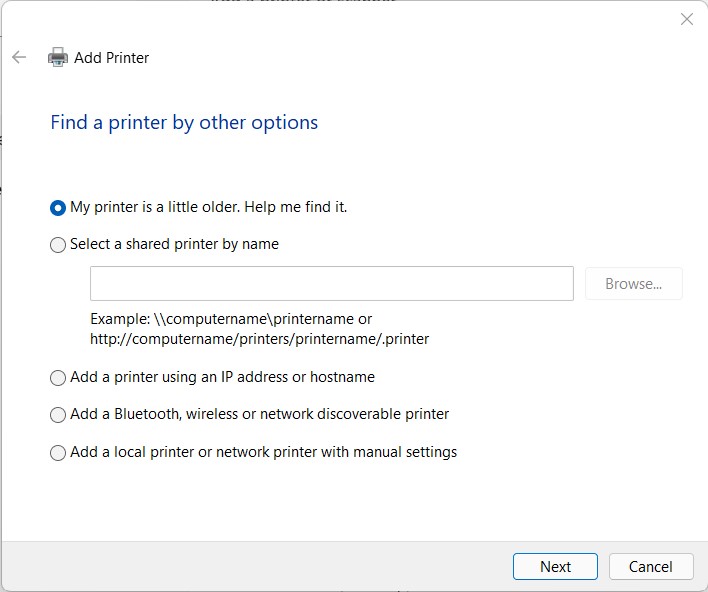
Task: Click the shared printer name text field
Action: coord(331,284)
